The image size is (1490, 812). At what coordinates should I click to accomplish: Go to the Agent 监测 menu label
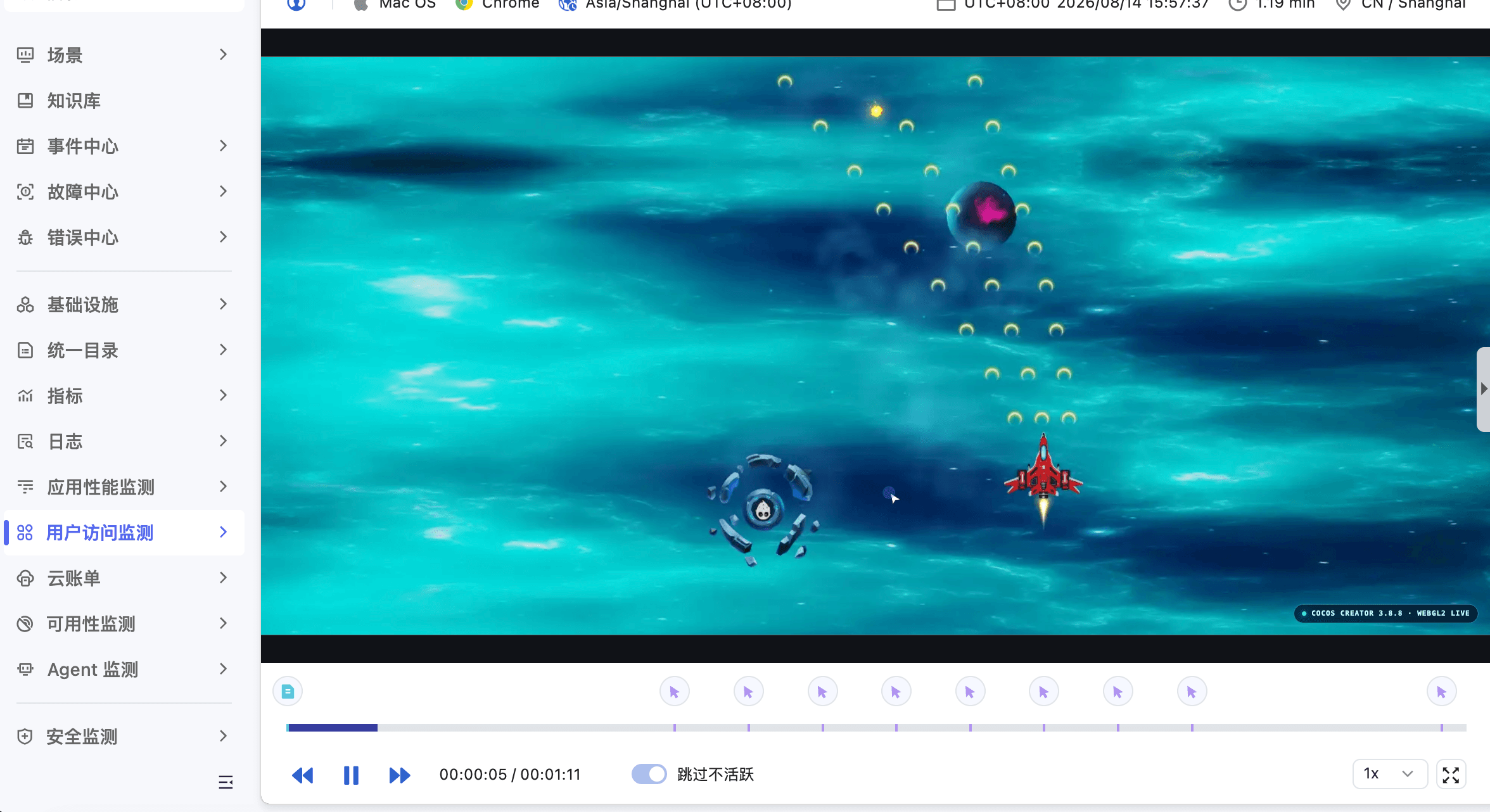[x=93, y=669]
